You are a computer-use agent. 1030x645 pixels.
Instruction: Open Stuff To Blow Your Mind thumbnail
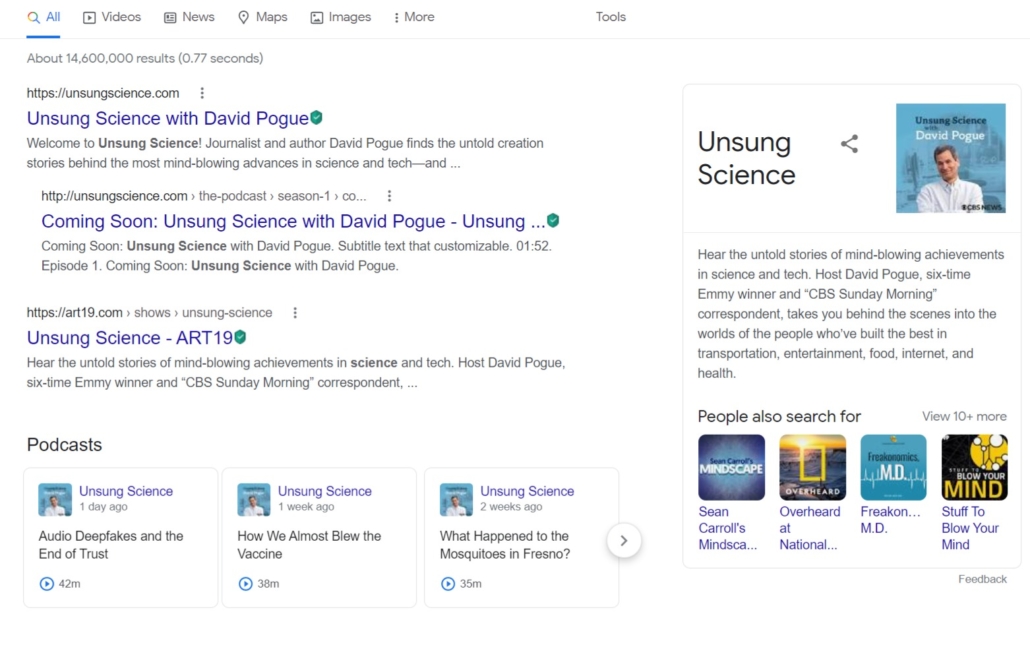(974, 467)
